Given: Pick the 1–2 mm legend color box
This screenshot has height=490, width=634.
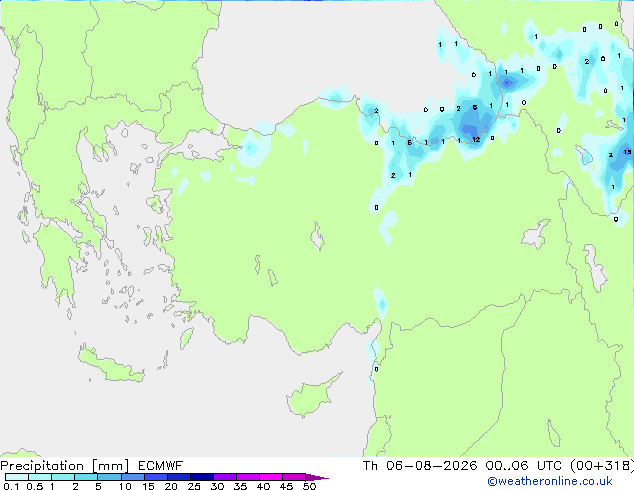Looking at the screenshot, I should [63, 477].
